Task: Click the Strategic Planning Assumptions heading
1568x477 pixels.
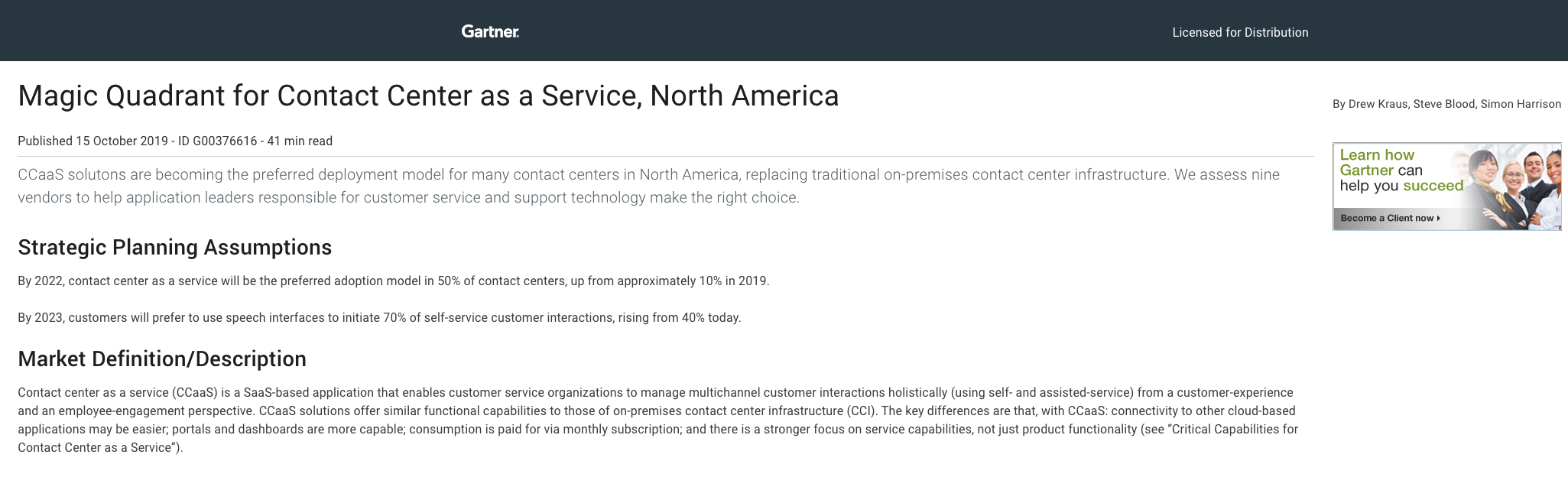Action: click(174, 247)
